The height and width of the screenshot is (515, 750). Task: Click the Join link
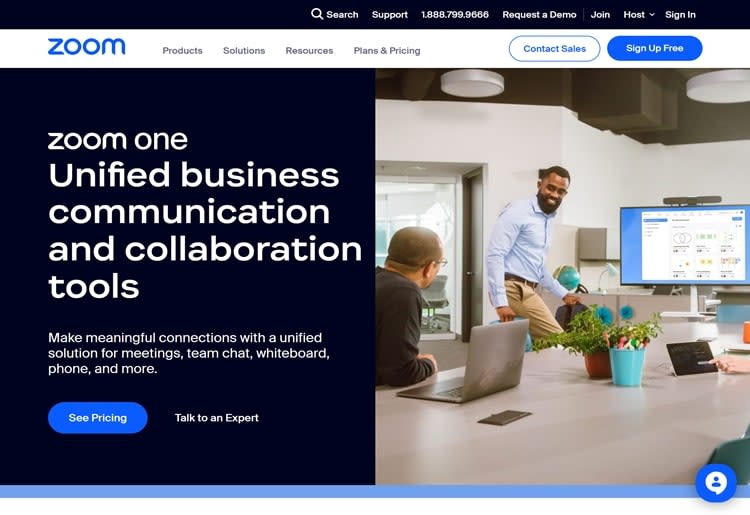point(600,15)
